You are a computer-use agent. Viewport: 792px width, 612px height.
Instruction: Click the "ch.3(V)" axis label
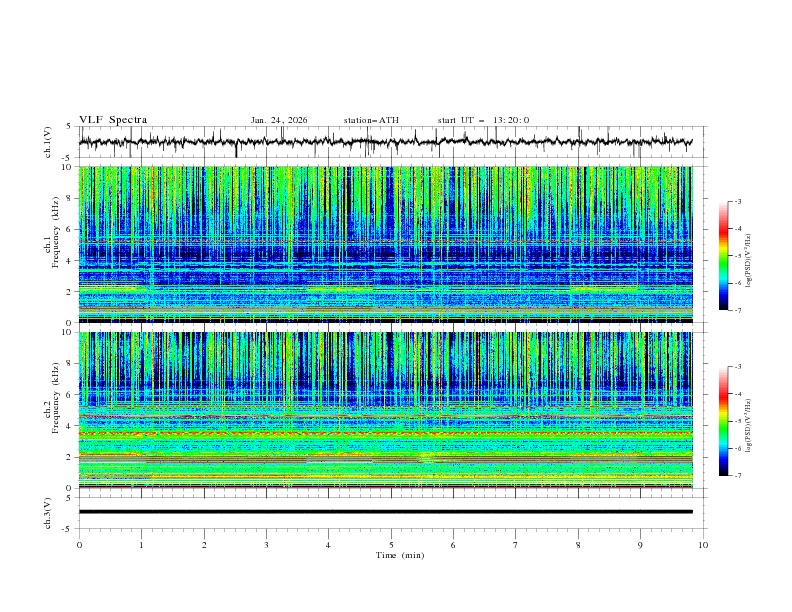(x=48, y=512)
